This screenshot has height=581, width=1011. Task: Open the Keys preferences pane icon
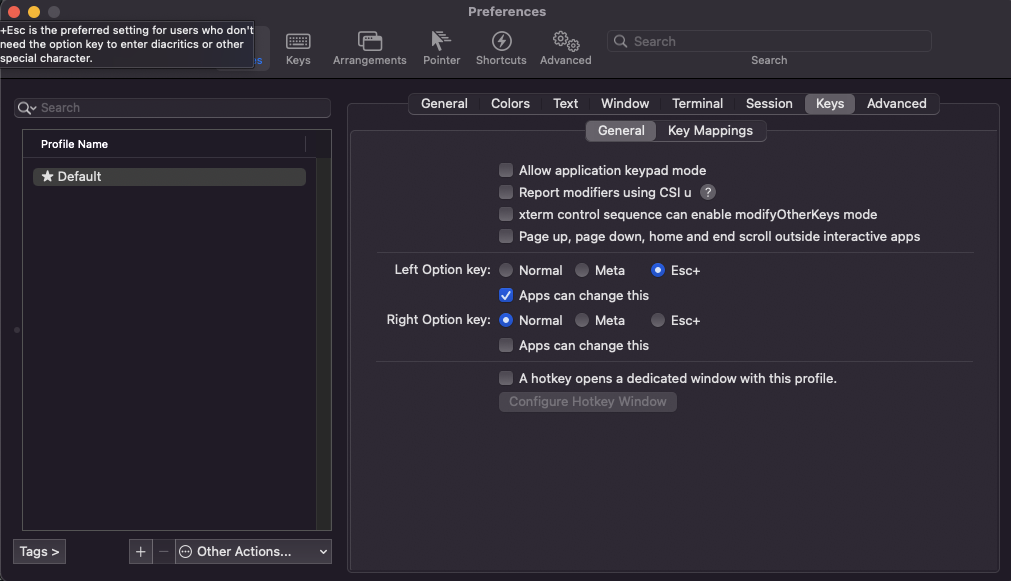(298, 46)
